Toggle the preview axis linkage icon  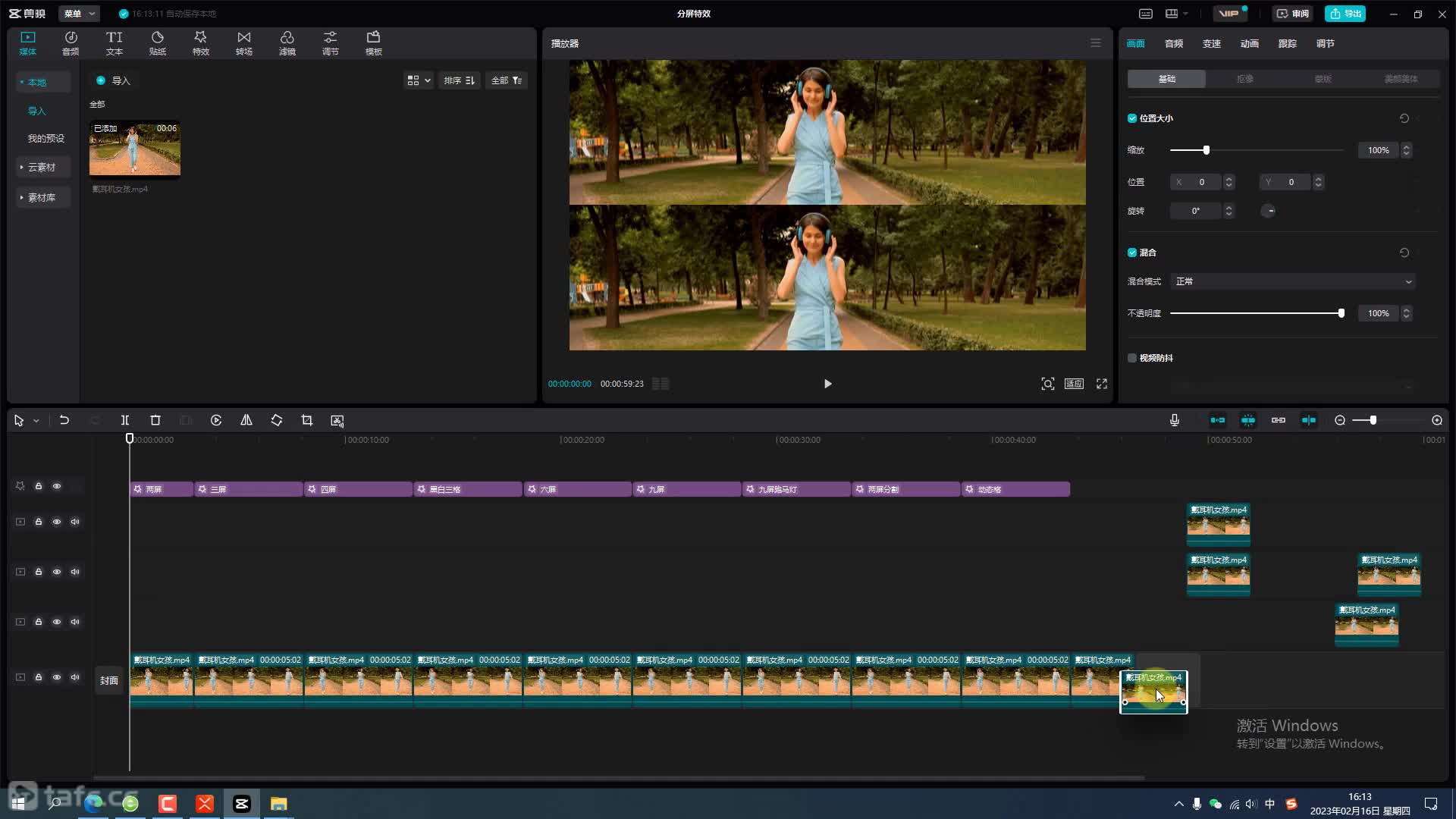point(1309,420)
